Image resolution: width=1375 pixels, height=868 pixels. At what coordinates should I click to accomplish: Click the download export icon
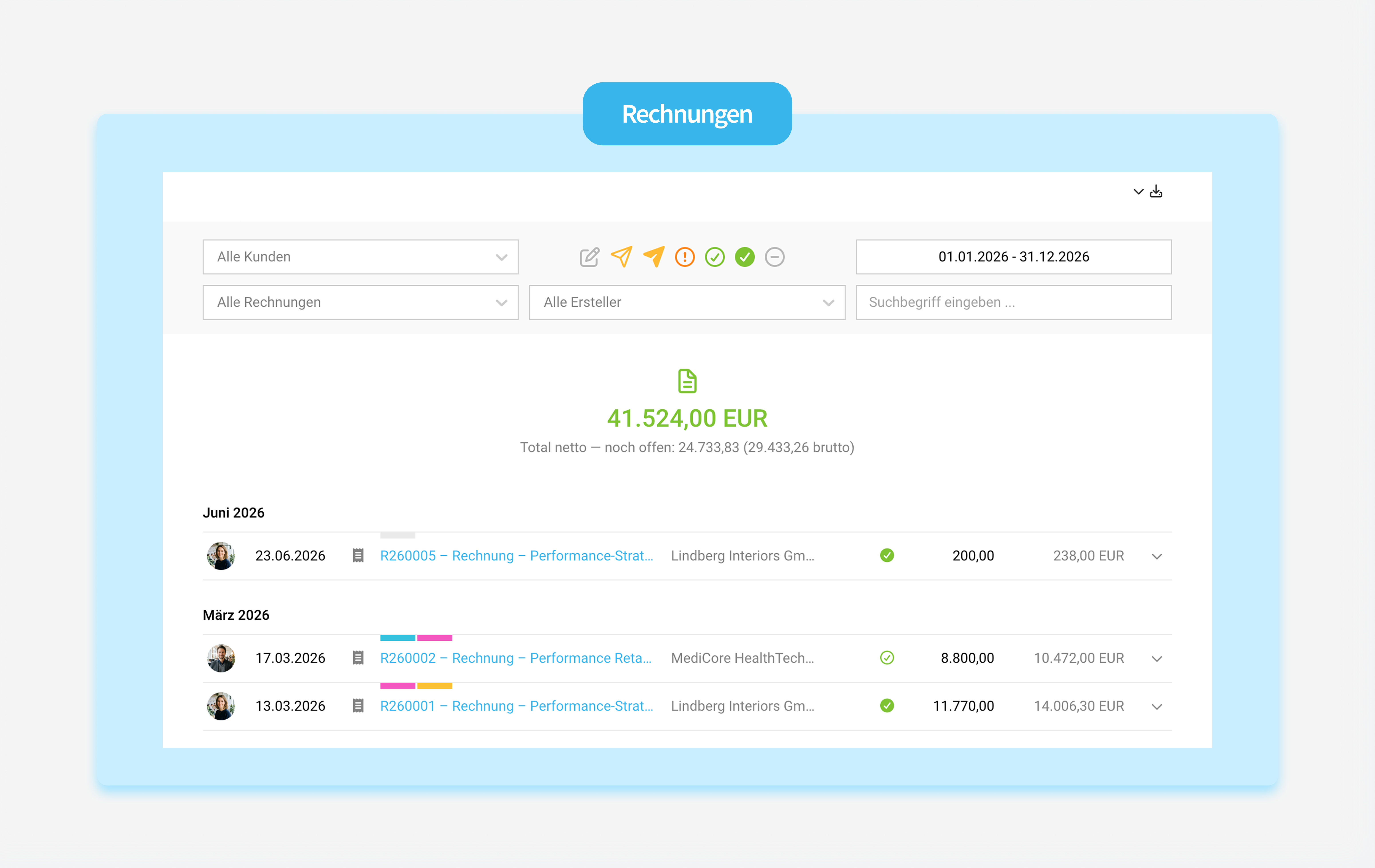coord(1156,191)
